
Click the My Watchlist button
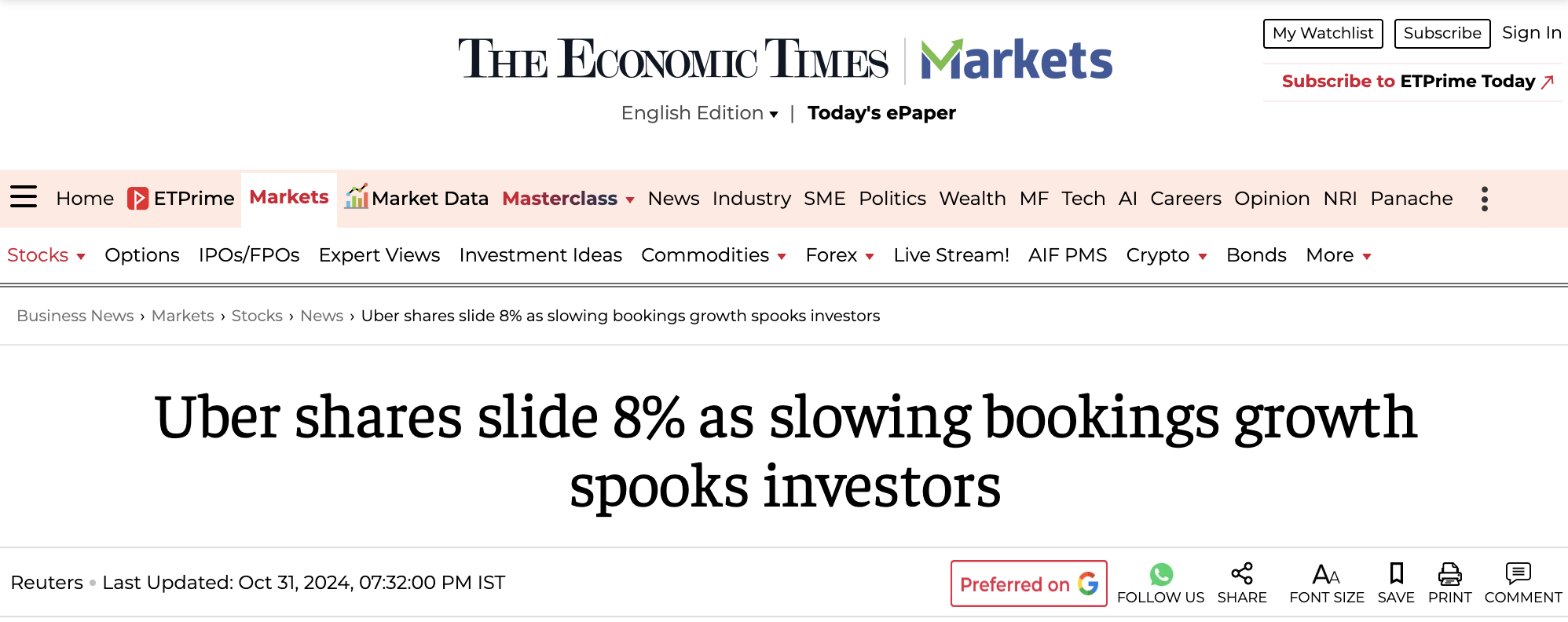[x=1323, y=33]
